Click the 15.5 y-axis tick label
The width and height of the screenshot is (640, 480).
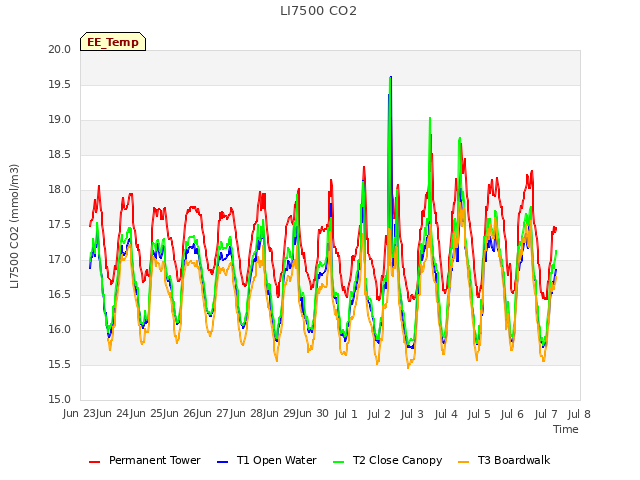point(60,364)
